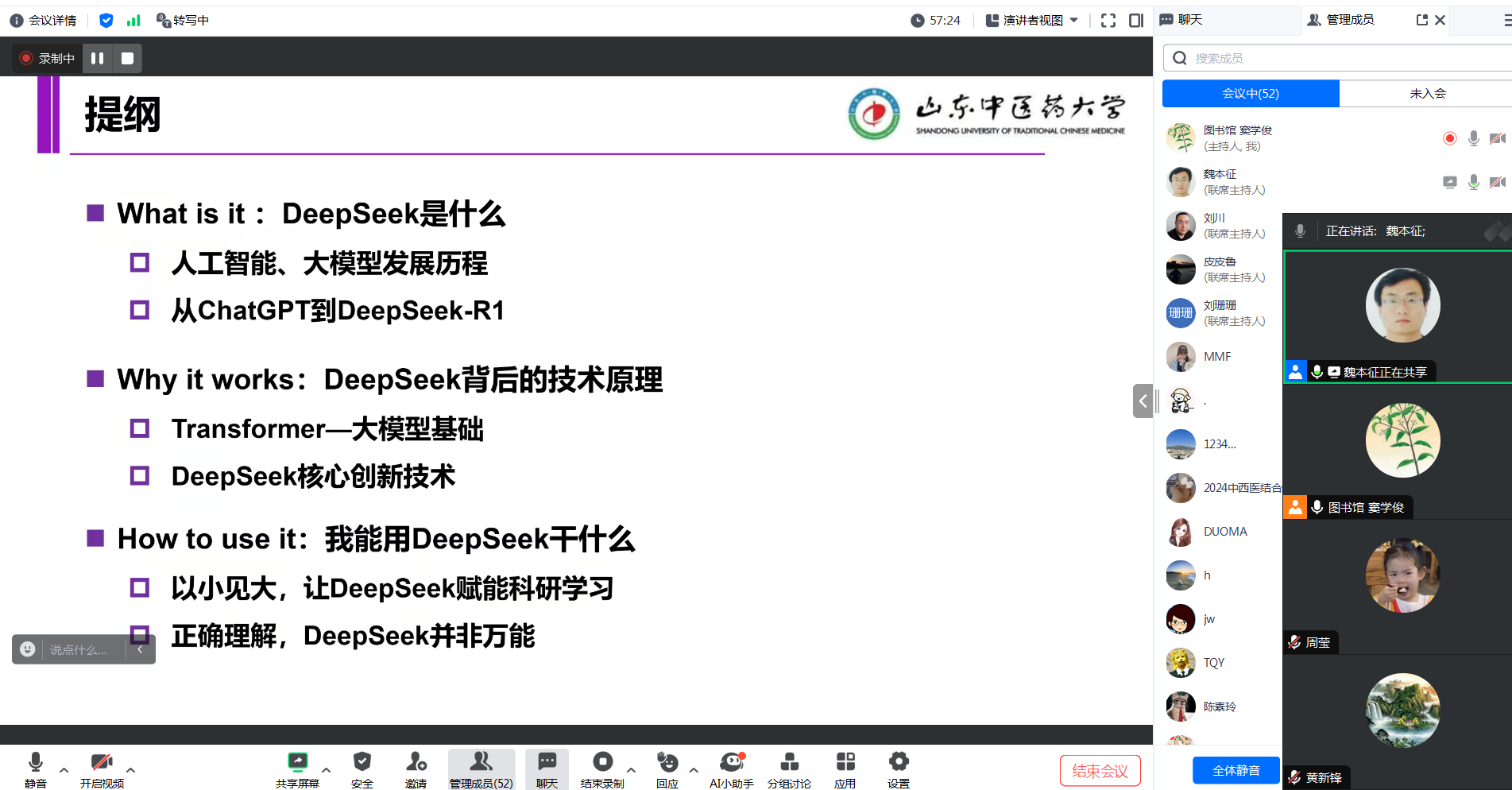Open 设置 settings gear
The image size is (1512, 790).
click(899, 762)
